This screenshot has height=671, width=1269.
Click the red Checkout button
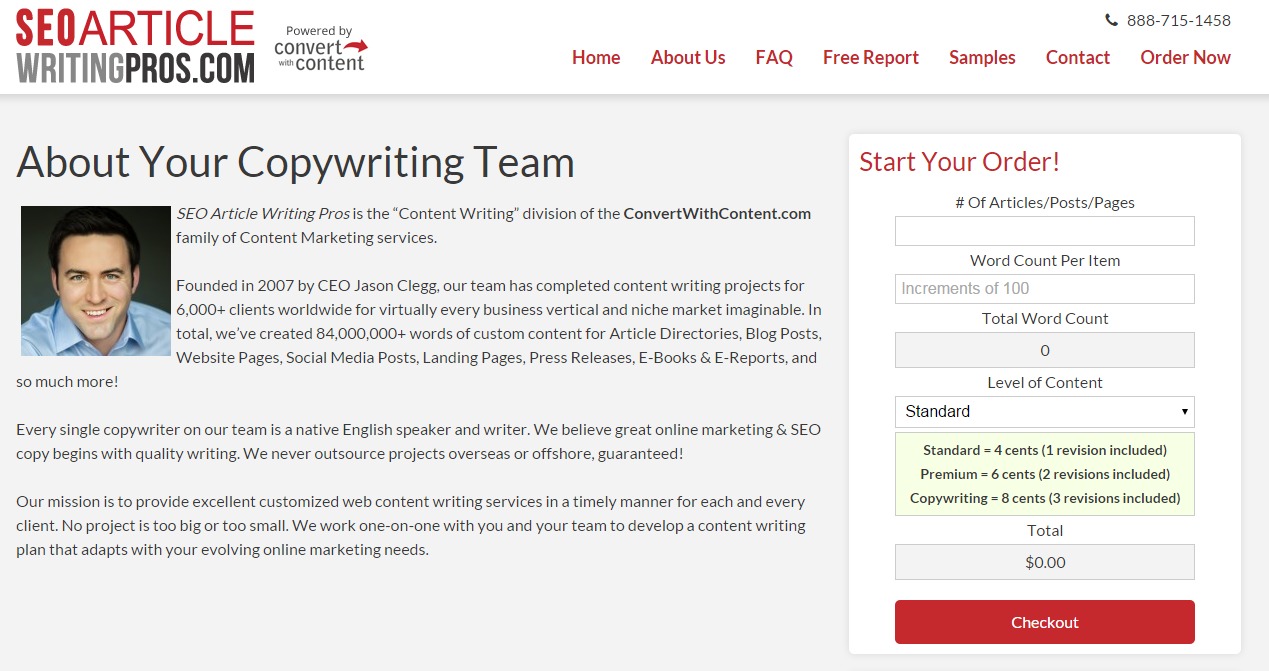pyautogui.click(x=1044, y=622)
